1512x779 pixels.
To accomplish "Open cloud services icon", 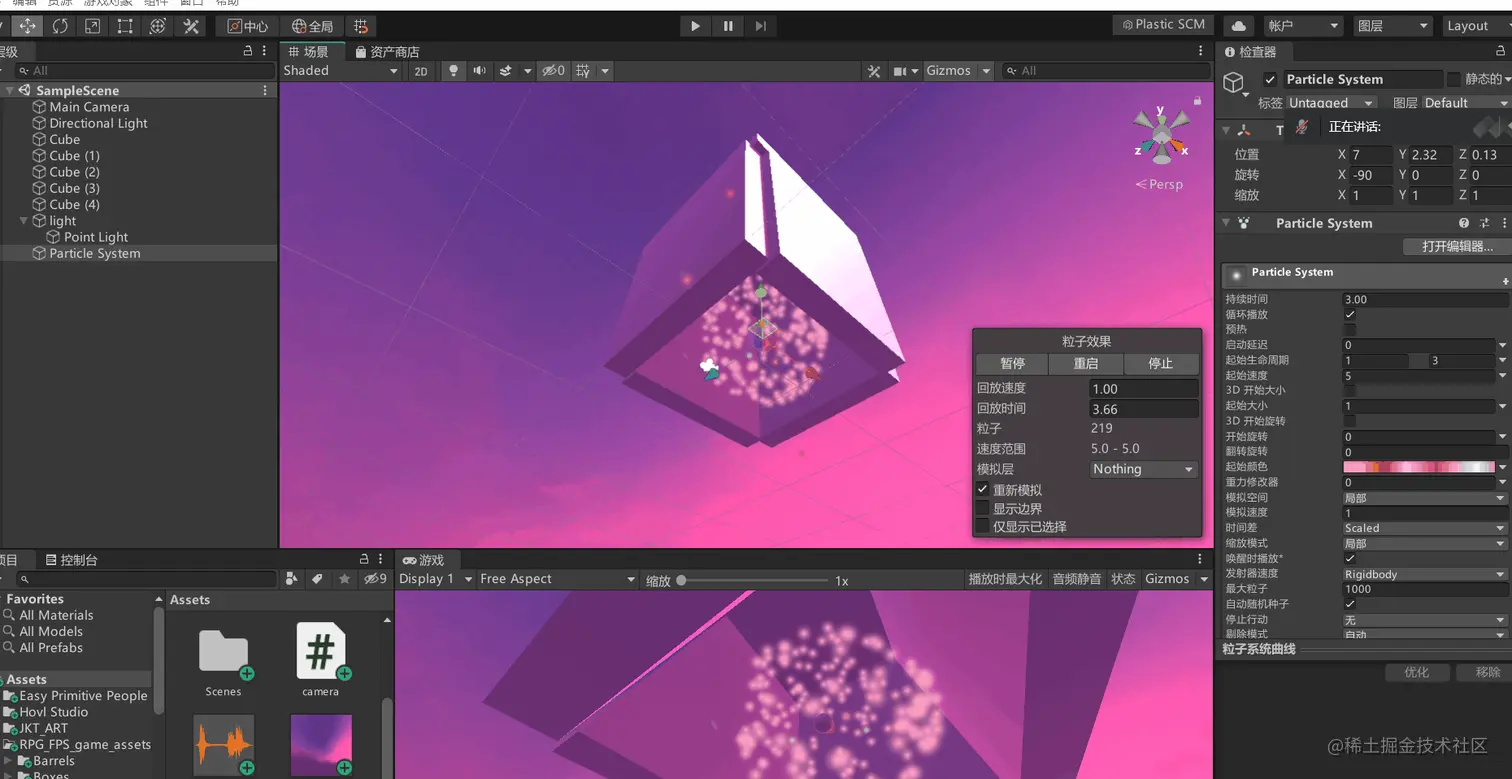I will point(1239,26).
